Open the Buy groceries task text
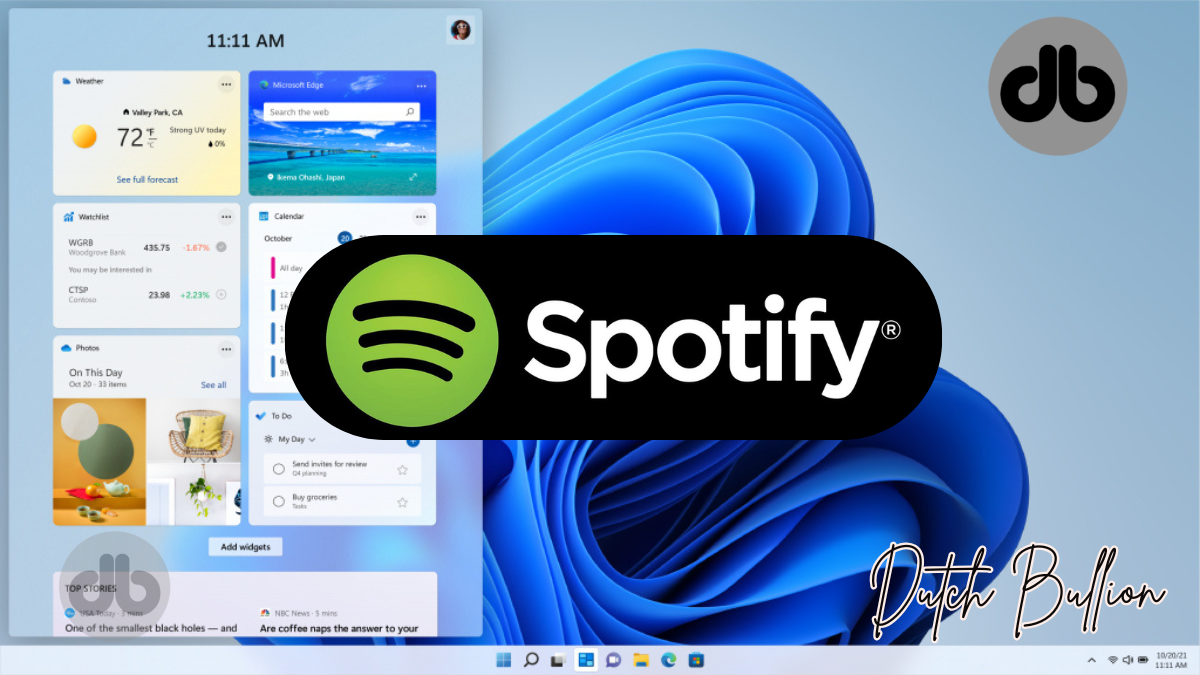This screenshot has height=675, width=1200. pyautogui.click(x=314, y=497)
